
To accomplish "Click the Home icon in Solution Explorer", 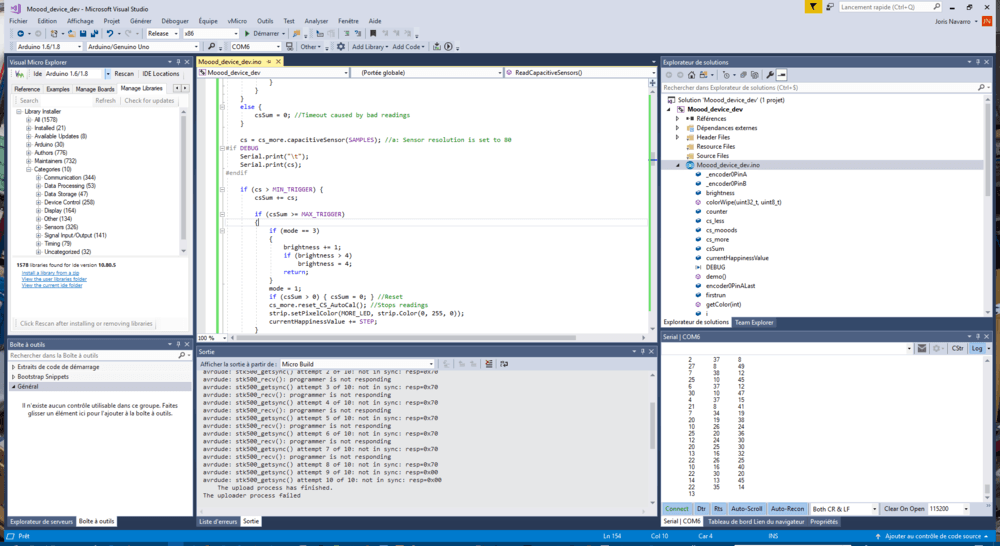I will 691,75.
